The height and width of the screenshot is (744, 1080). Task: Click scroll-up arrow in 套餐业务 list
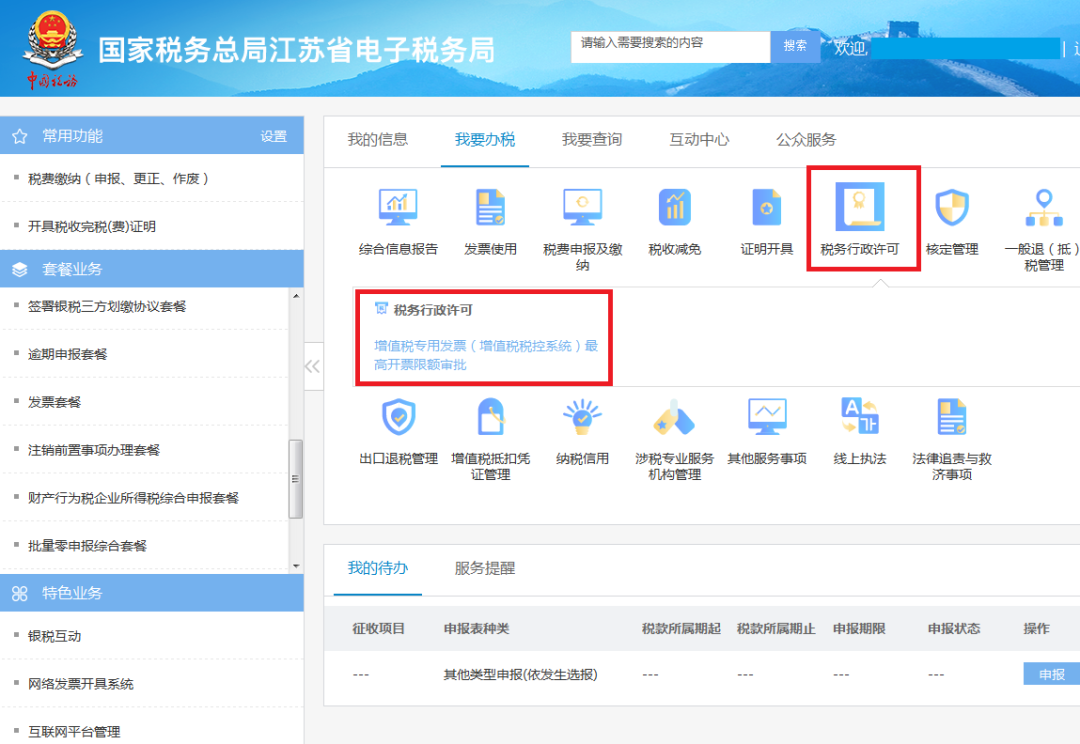(296, 296)
